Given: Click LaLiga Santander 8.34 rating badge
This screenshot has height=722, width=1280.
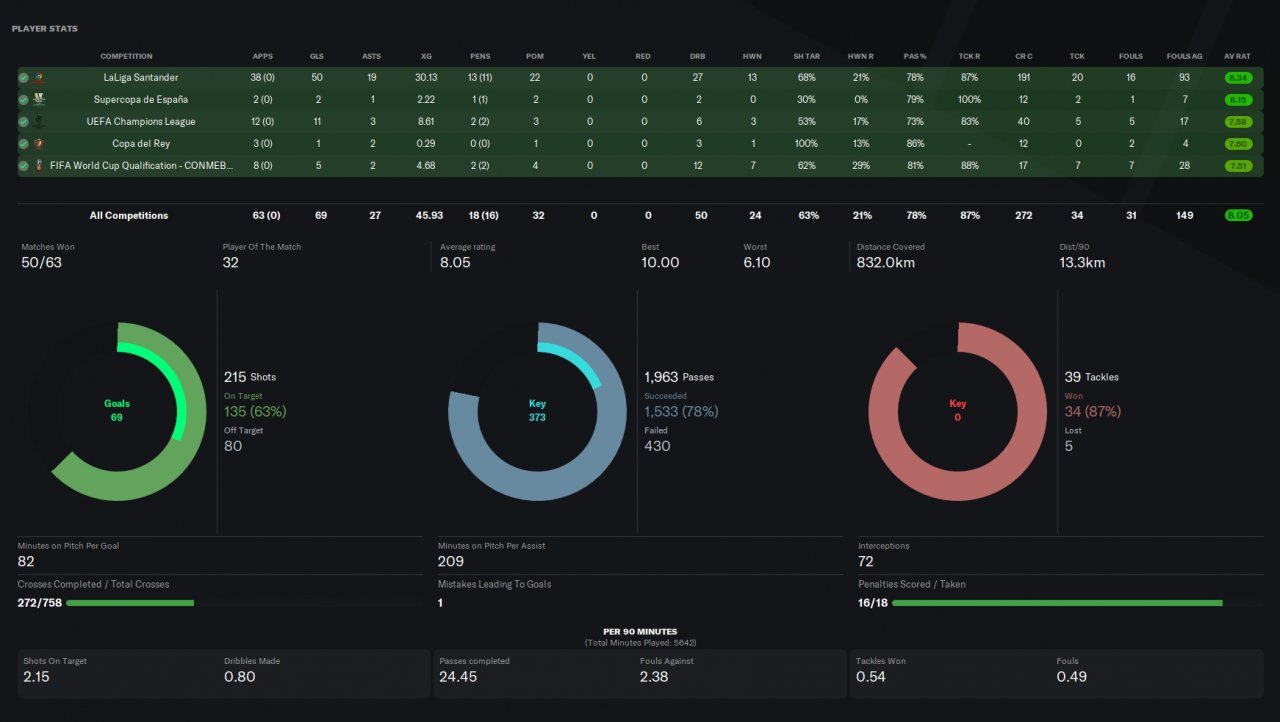Looking at the screenshot, I should point(1238,77).
